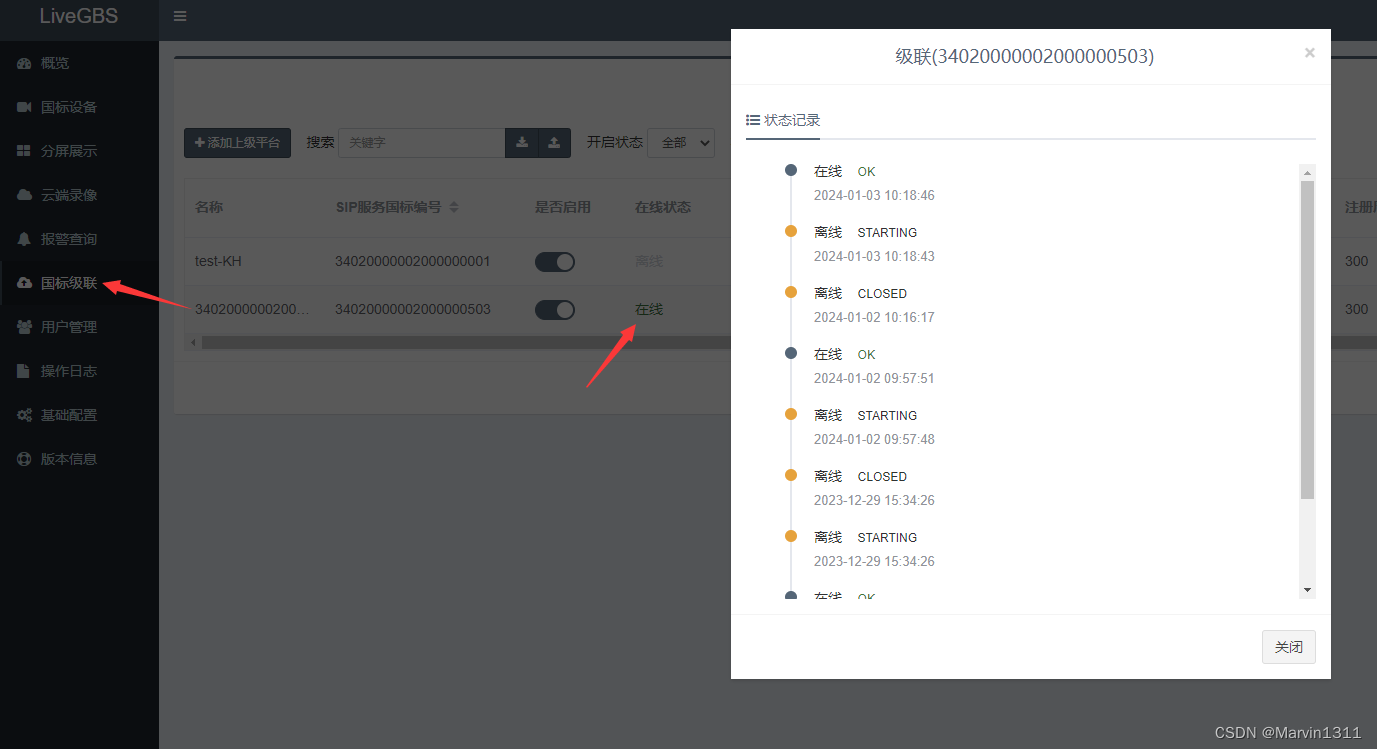Click 离线 status in test-KH row

click(649, 261)
